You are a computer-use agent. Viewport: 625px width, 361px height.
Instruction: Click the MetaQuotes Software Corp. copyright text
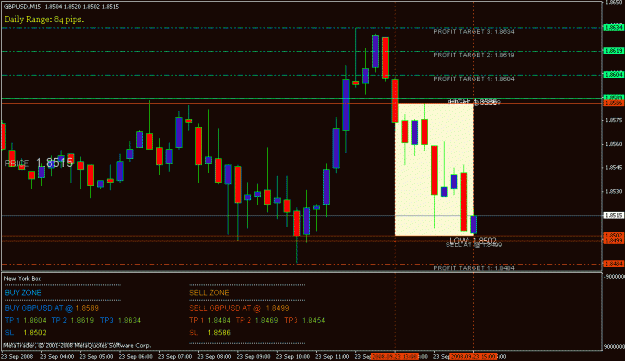click(x=77, y=345)
